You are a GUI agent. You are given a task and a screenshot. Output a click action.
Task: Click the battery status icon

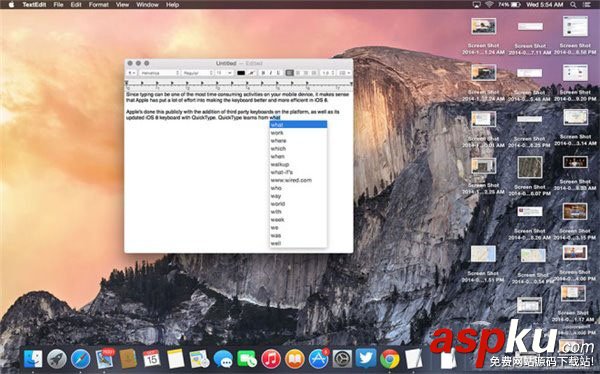pos(516,5)
